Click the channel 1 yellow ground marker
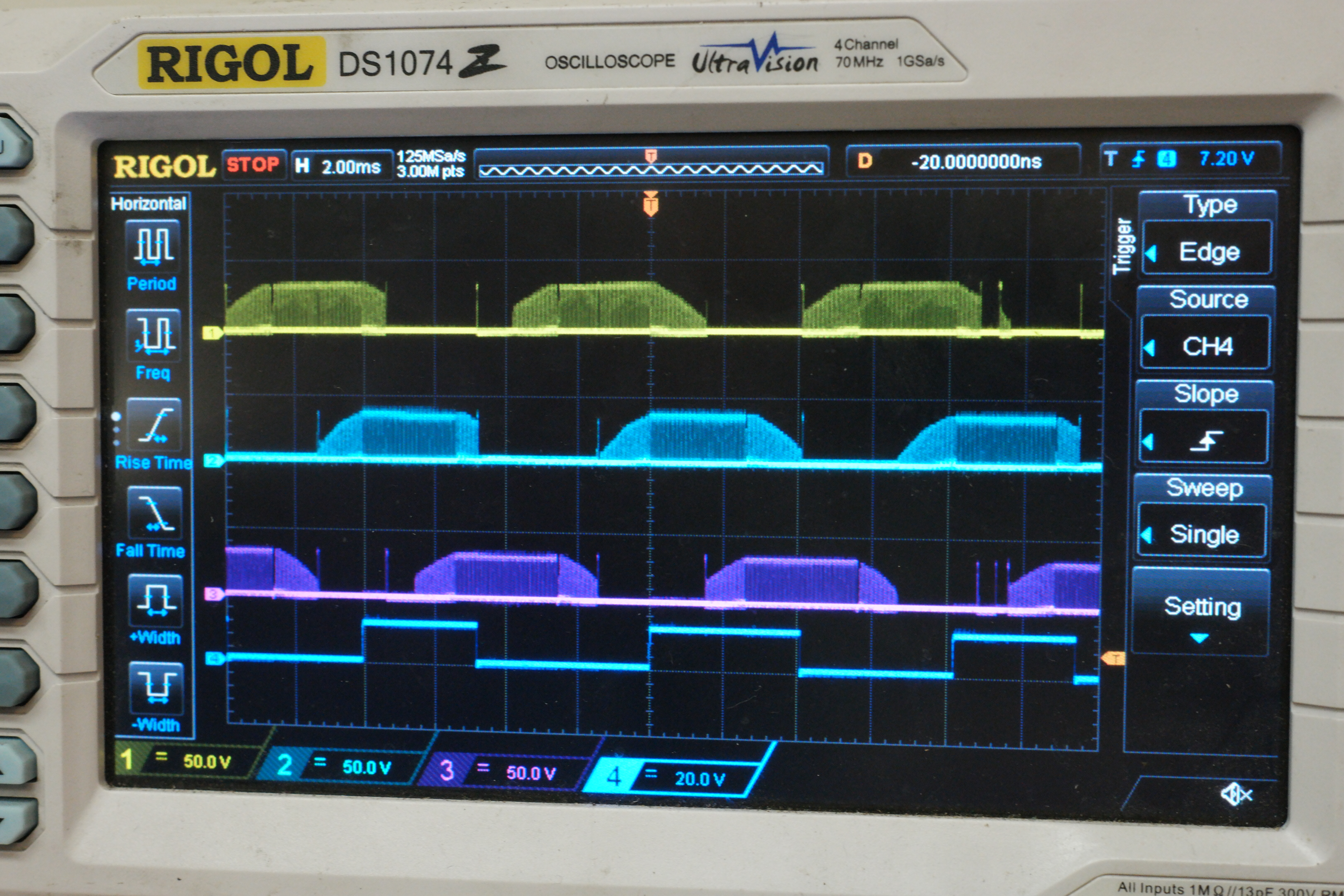The width and height of the screenshot is (1344, 896). click(x=213, y=333)
